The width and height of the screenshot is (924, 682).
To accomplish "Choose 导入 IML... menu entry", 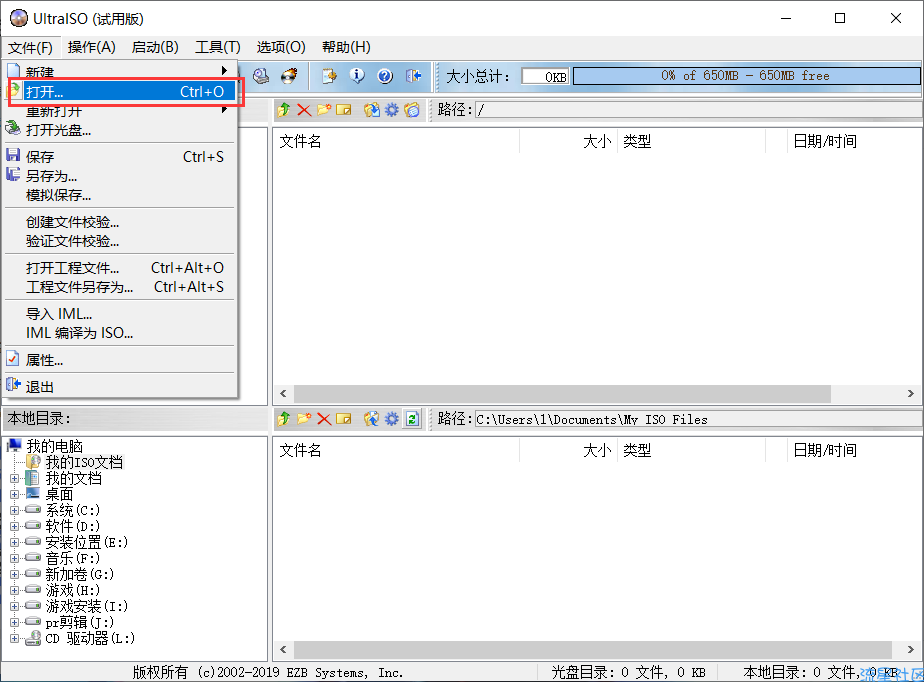I will tap(121, 314).
